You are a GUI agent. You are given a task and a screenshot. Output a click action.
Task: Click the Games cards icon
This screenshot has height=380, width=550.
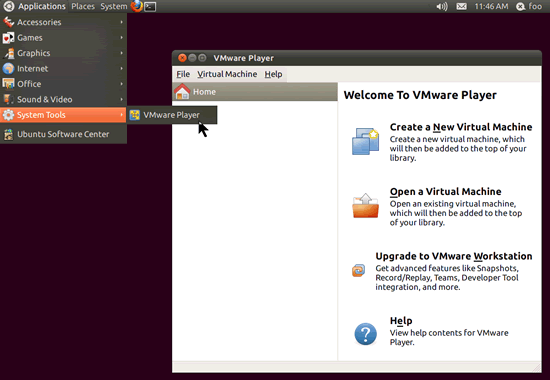[x=8, y=38]
